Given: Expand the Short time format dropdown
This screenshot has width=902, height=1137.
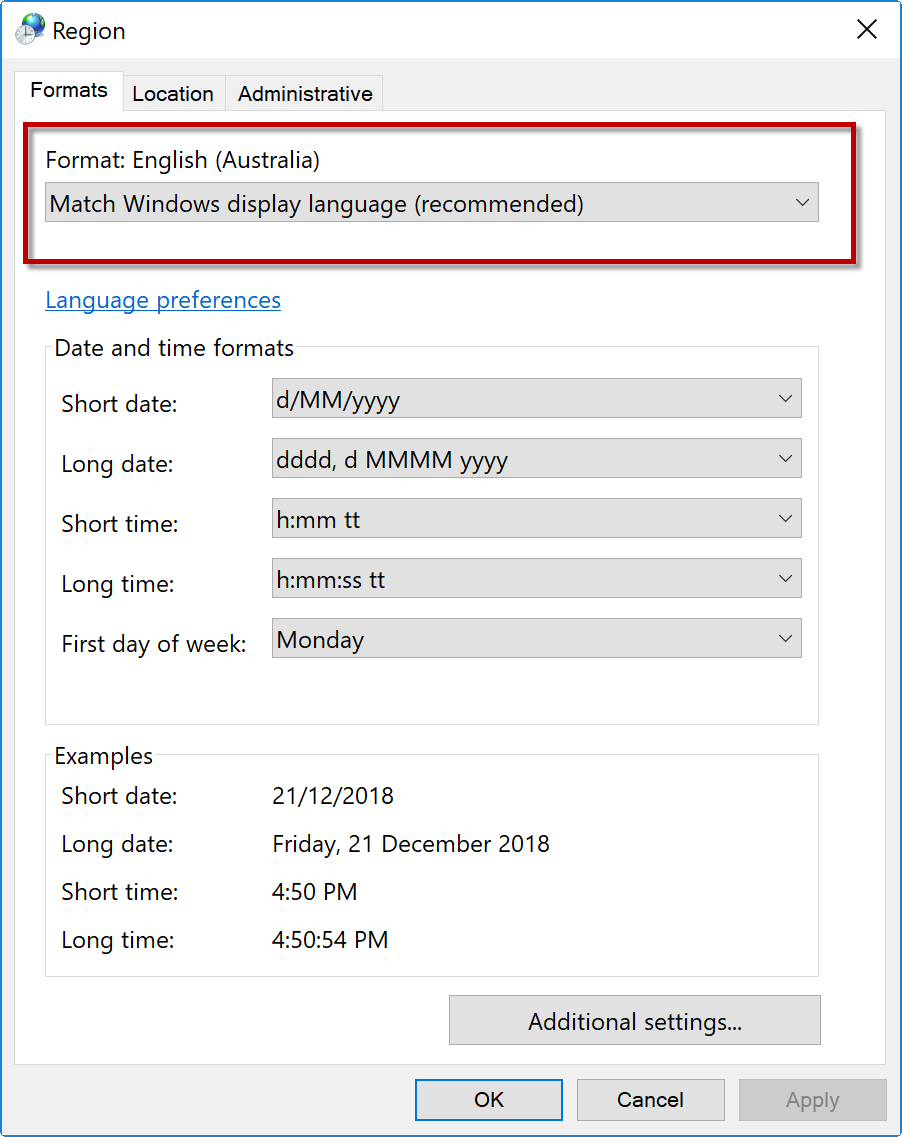Looking at the screenshot, I should [536, 520].
